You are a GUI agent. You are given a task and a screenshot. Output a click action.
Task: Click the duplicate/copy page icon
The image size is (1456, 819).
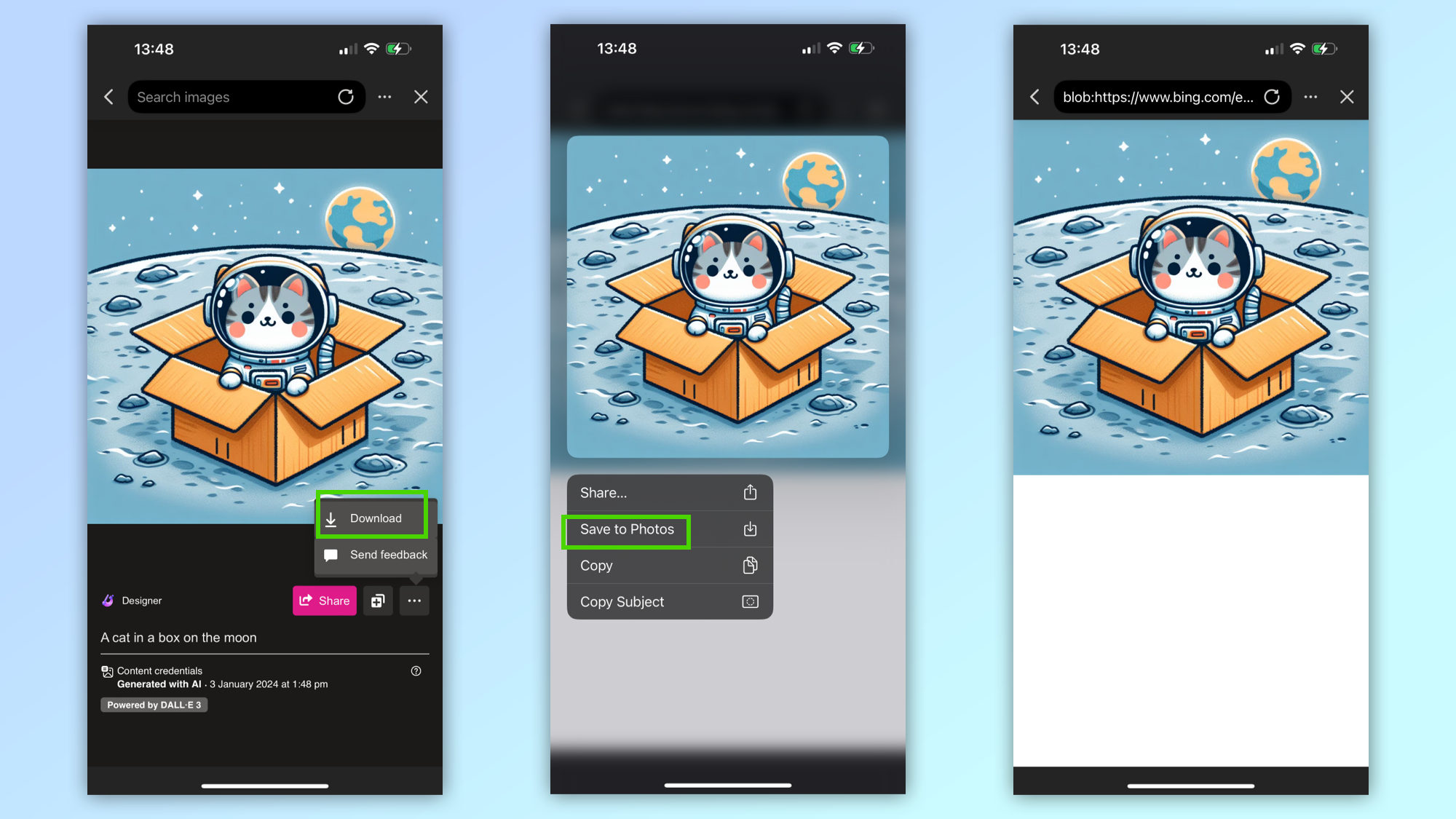pyautogui.click(x=378, y=600)
